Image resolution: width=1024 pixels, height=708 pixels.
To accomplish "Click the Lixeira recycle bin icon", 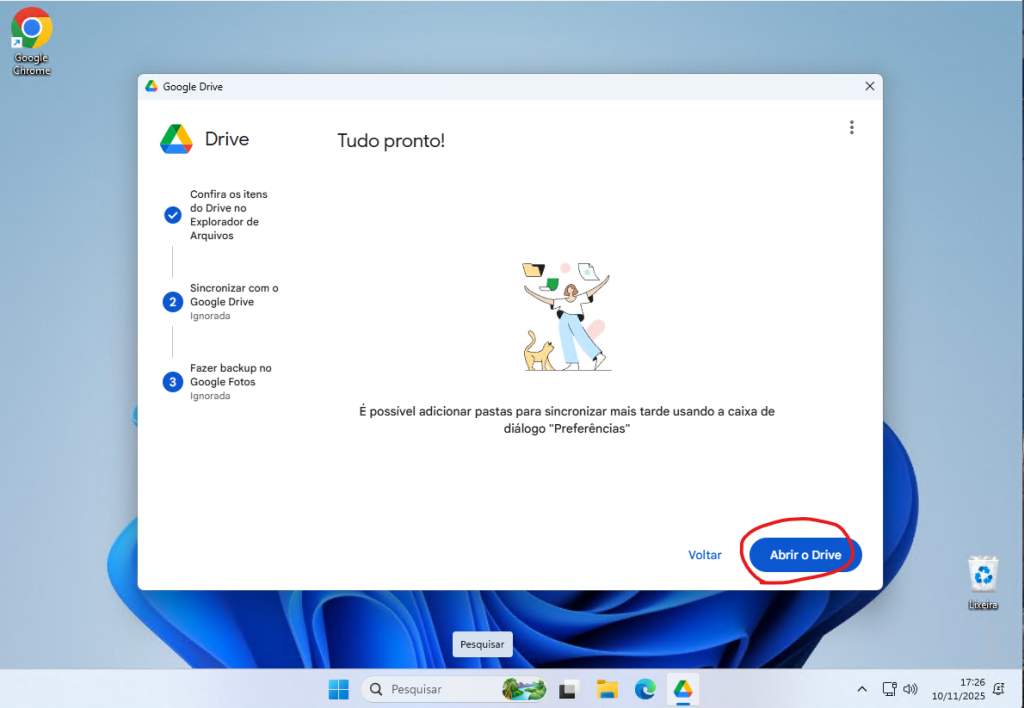I will click(983, 581).
